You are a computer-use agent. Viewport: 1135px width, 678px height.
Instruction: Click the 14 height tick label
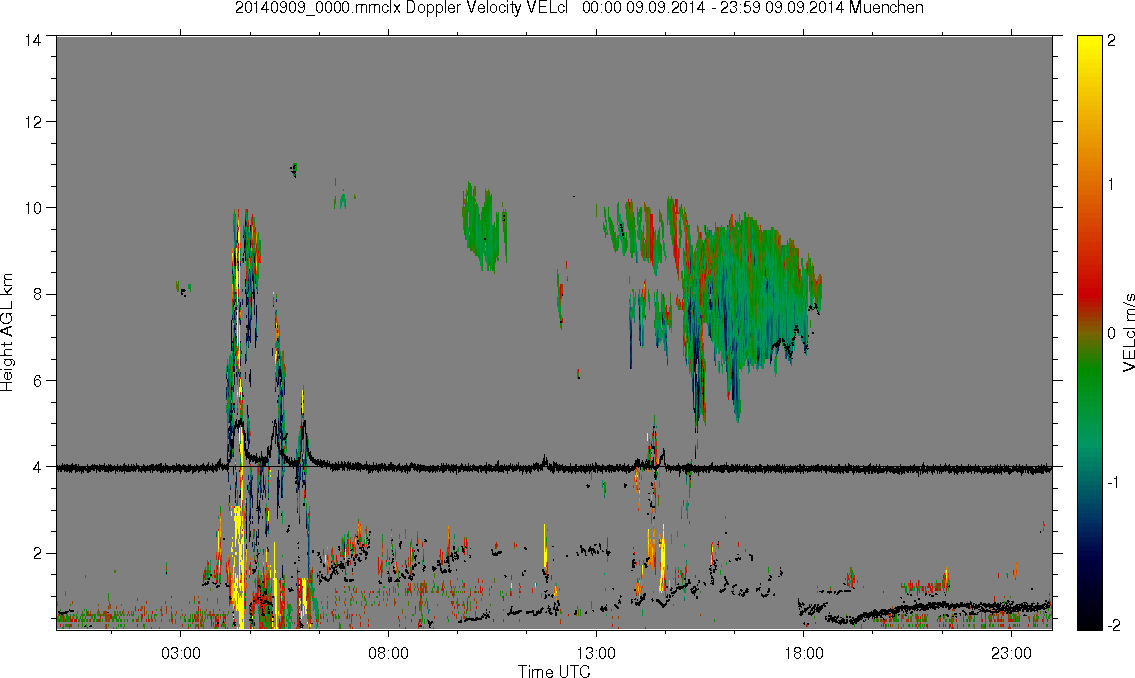pos(33,41)
